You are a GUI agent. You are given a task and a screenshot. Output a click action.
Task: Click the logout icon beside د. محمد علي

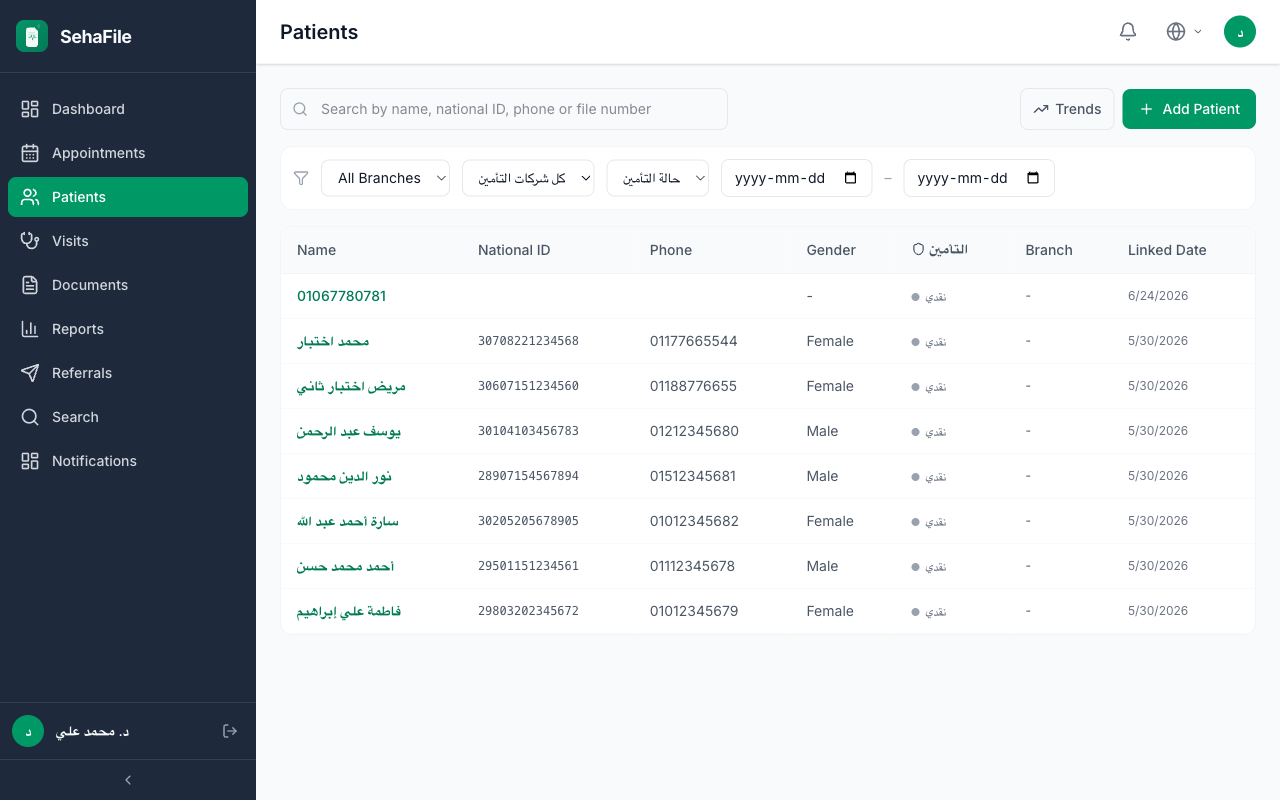[230, 731]
